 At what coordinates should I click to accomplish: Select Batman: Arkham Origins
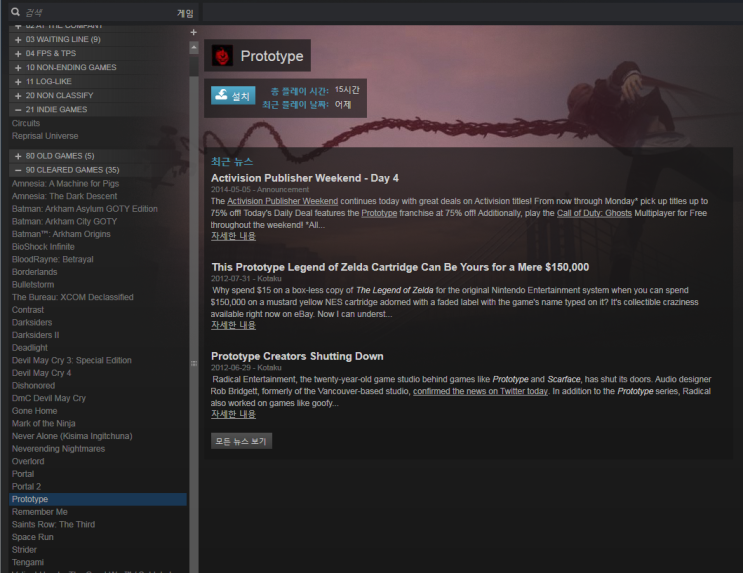61,234
